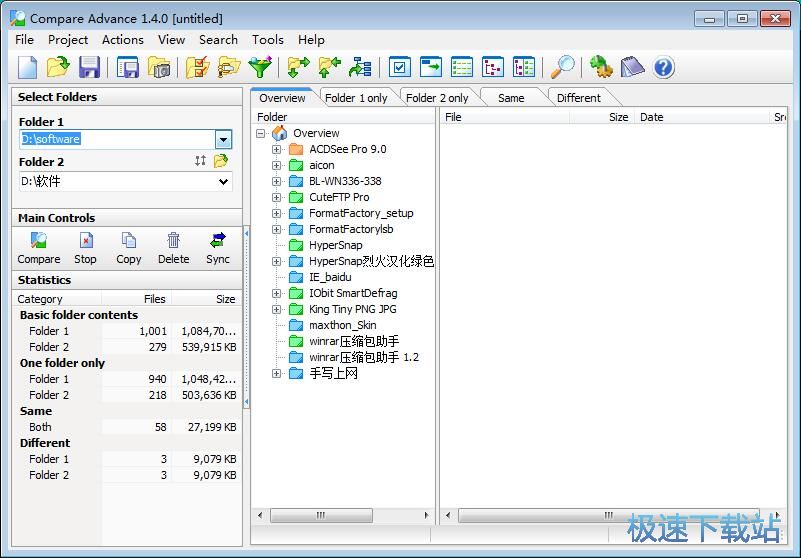Click the Date column header
Screen dimensions: 801x558
(x=701, y=117)
